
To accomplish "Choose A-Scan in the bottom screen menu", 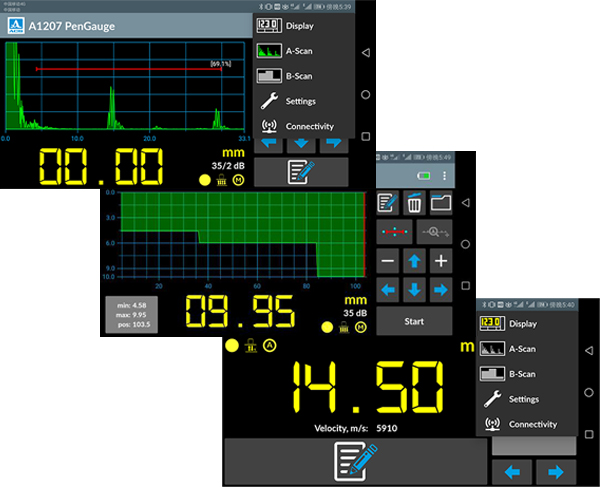I will point(527,349).
